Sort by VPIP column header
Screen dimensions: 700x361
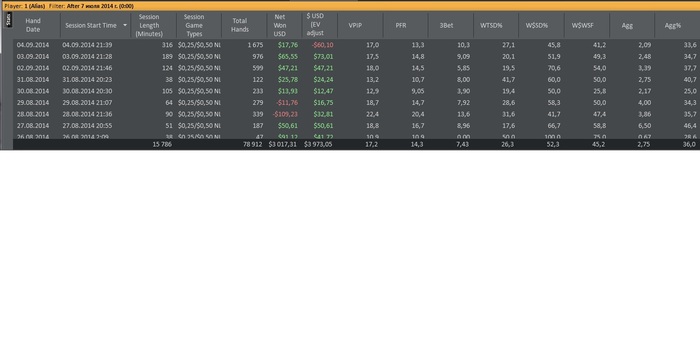point(355,25)
